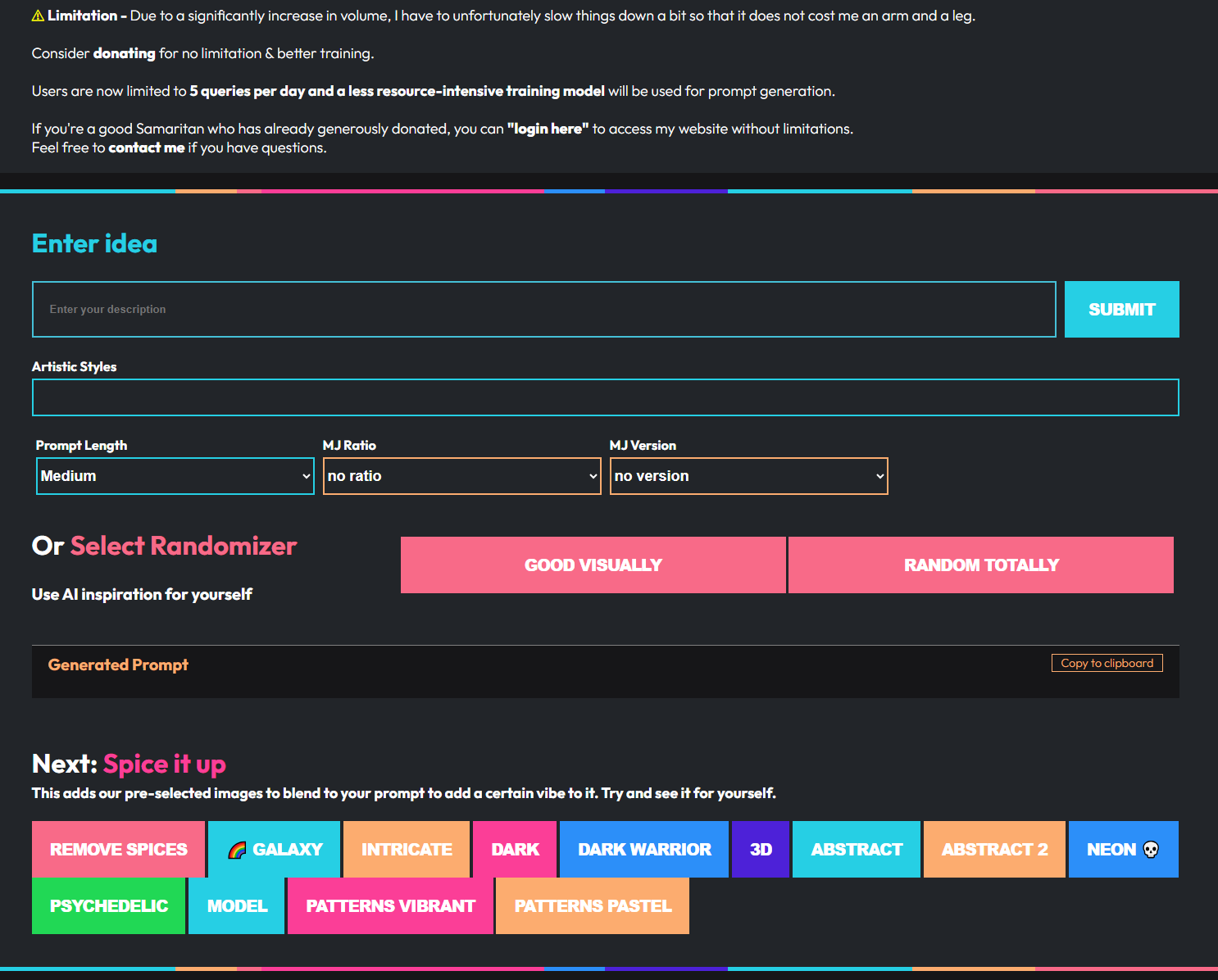The height and width of the screenshot is (980, 1218).
Task: Open the 'contact me' link
Action: coord(147,147)
